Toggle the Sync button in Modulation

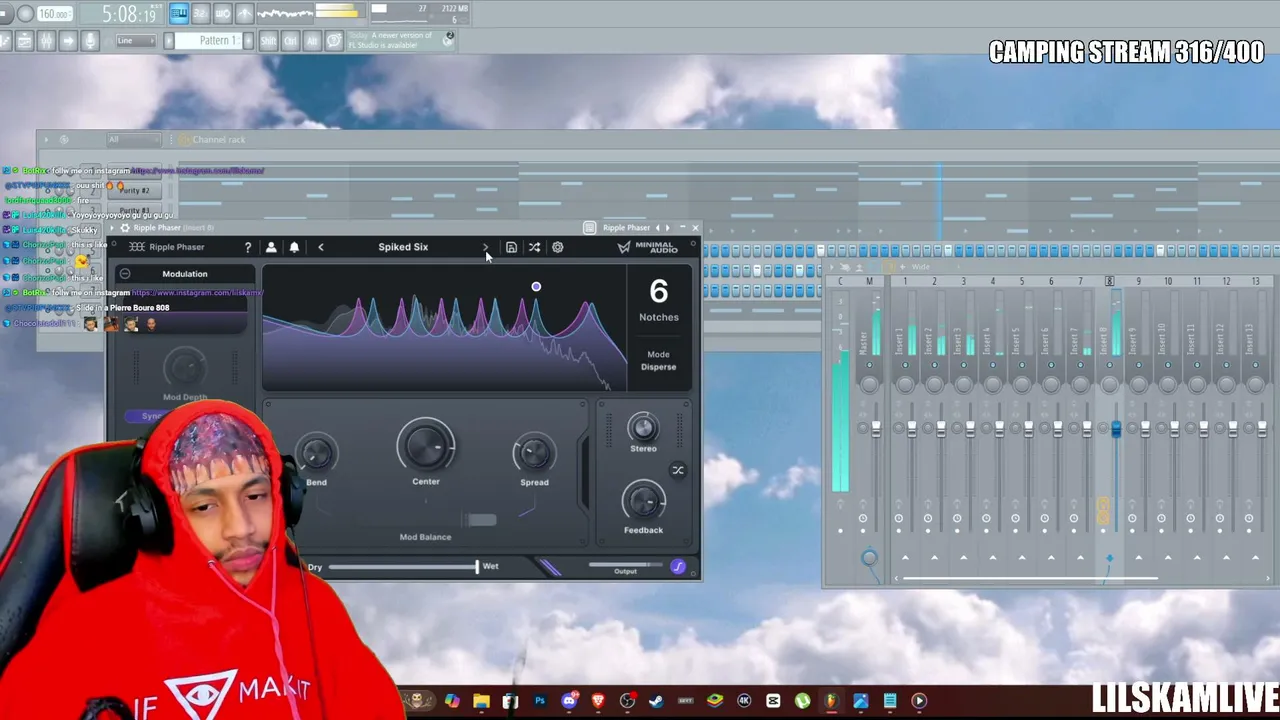point(150,416)
